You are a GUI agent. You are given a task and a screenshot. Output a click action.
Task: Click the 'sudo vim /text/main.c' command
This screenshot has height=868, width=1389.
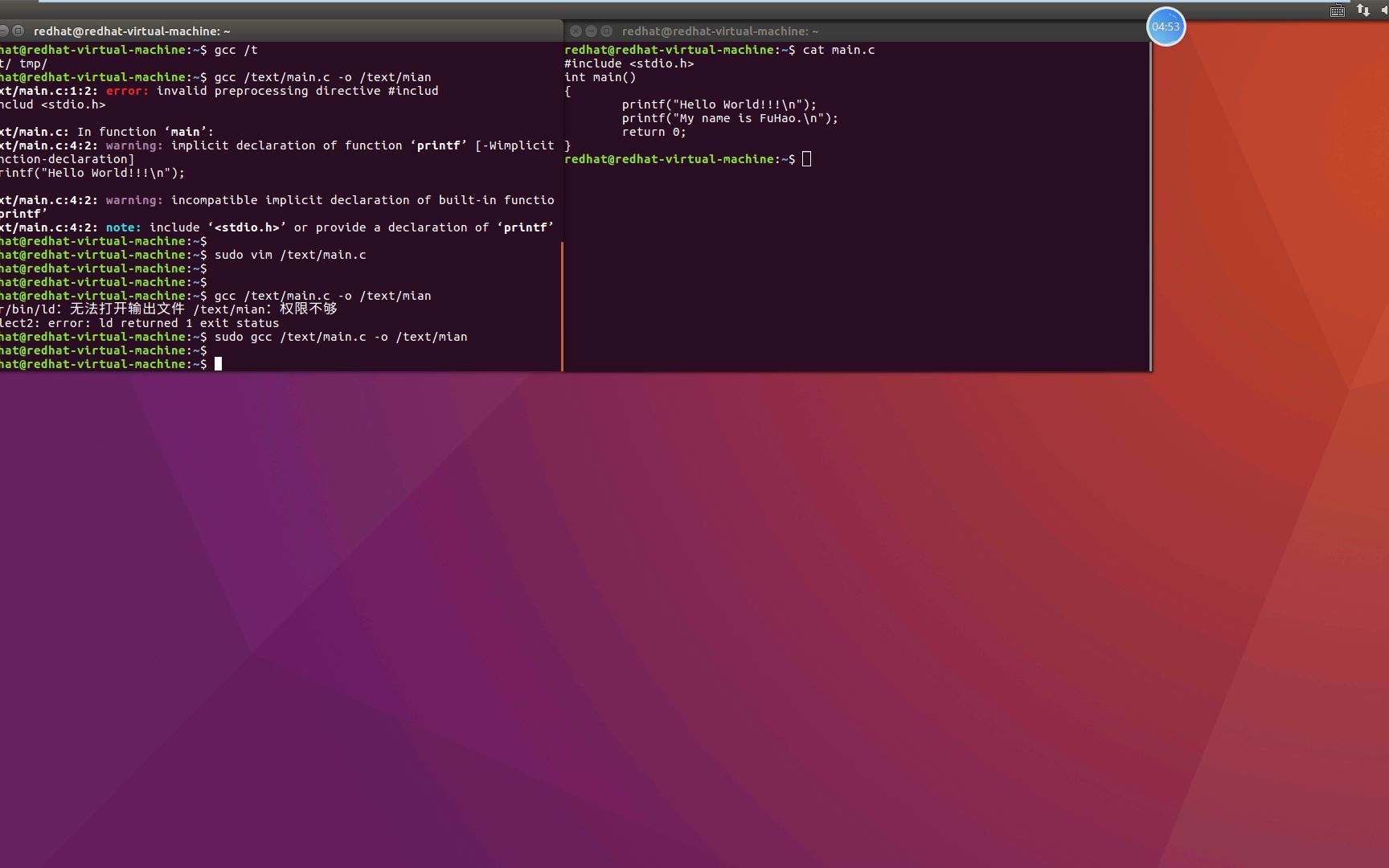(290, 255)
